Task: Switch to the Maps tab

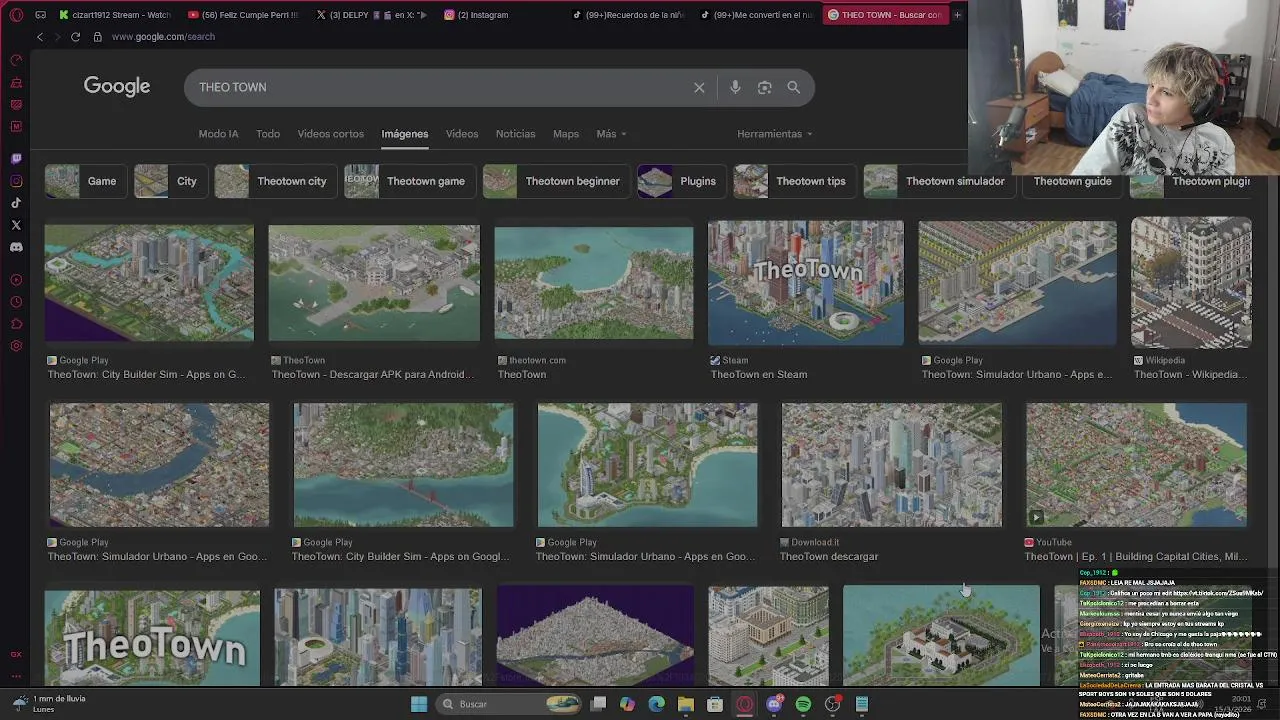Action: [566, 134]
